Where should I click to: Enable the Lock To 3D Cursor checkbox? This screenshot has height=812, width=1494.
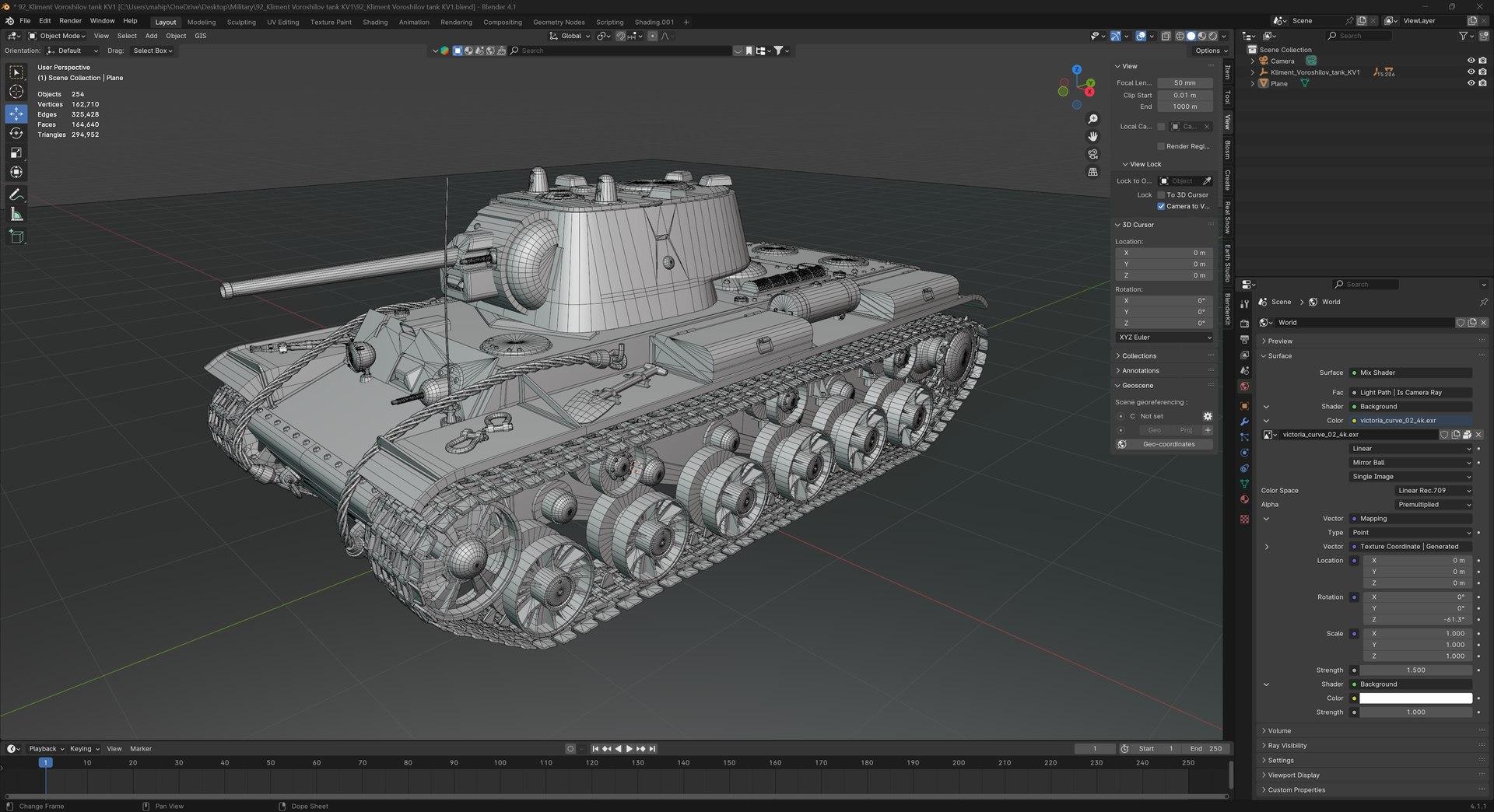1161,195
